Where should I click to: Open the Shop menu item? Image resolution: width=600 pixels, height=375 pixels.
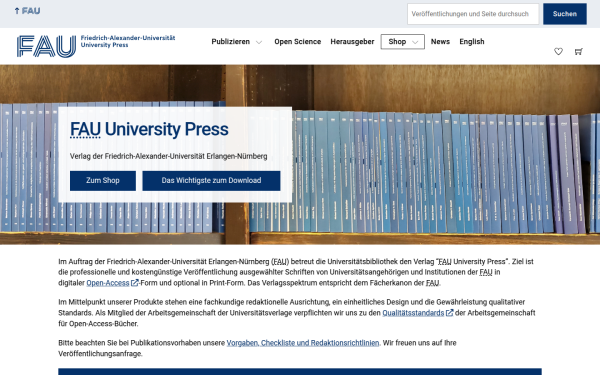coord(397,41)
